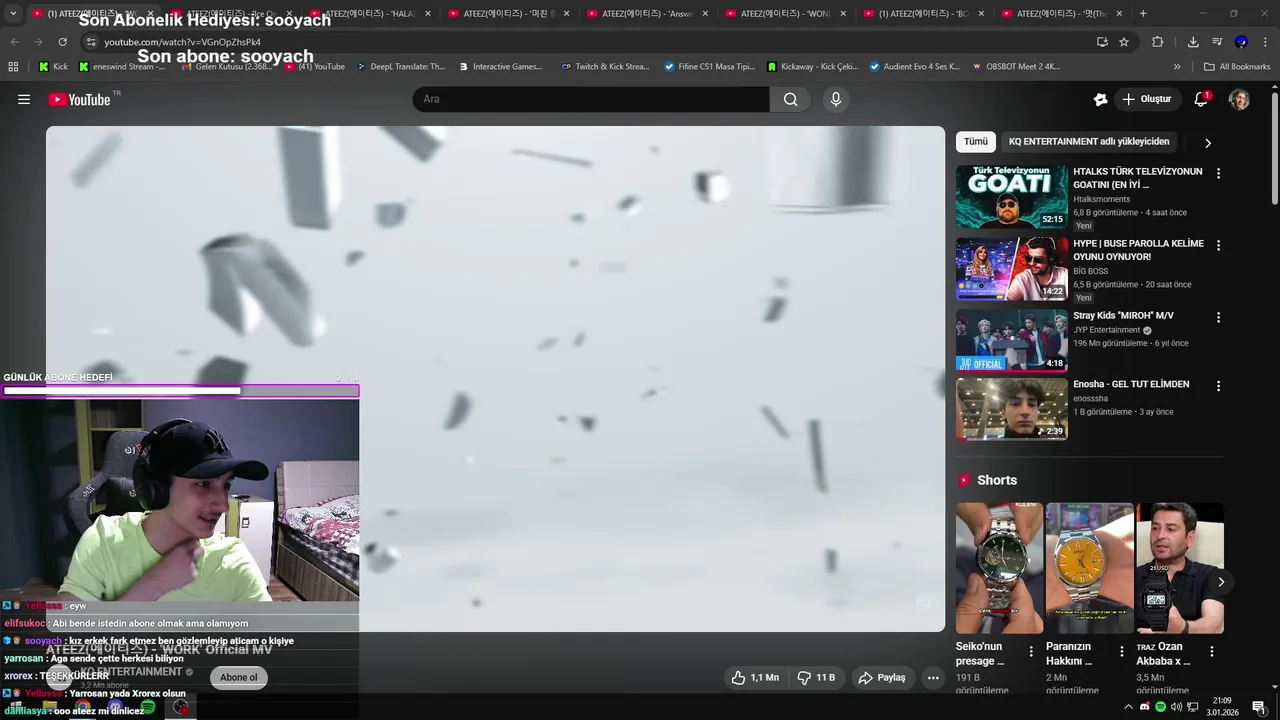
Task: Open YouTube notifications bell
Action: tap(1202, 99)
